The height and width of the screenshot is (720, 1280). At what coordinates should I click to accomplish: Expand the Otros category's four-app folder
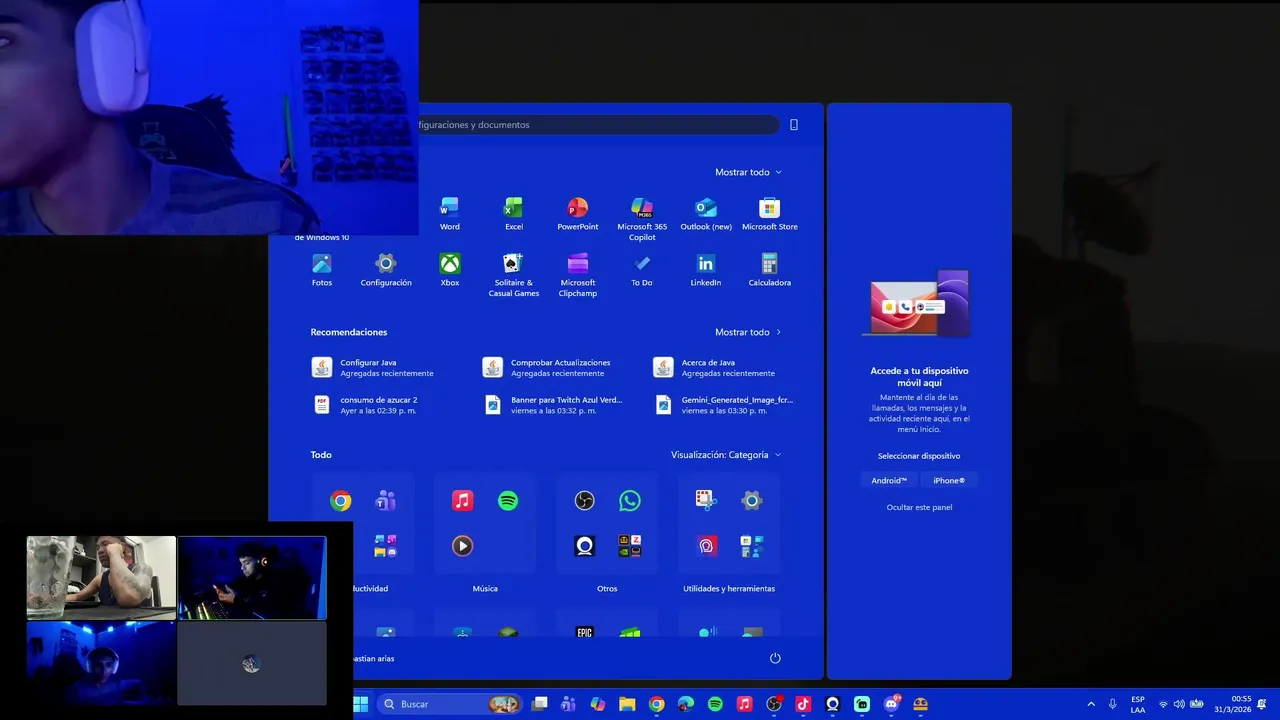(630, 546)
